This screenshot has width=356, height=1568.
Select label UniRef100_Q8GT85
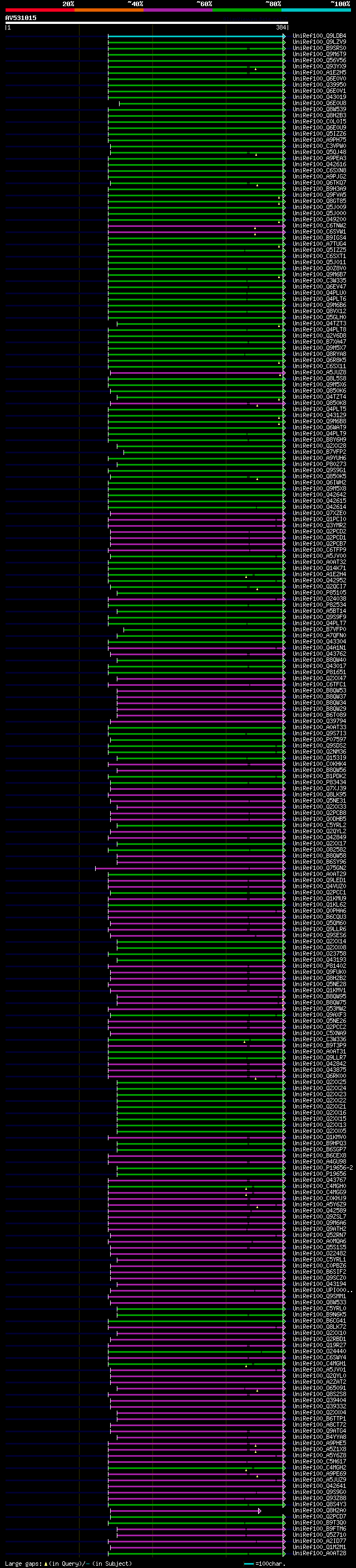319,201
